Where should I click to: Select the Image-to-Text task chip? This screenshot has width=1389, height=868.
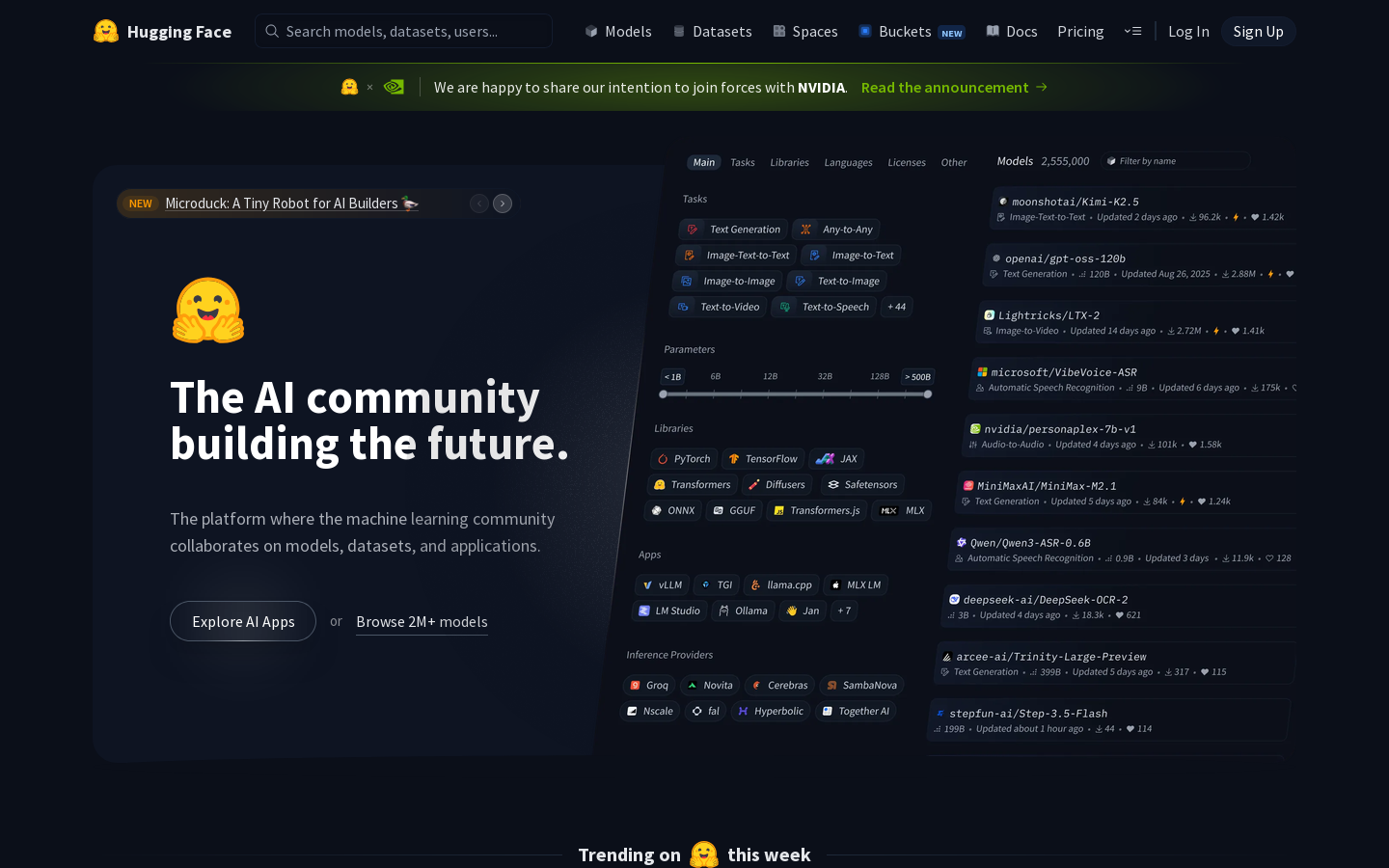coord(852,256)
